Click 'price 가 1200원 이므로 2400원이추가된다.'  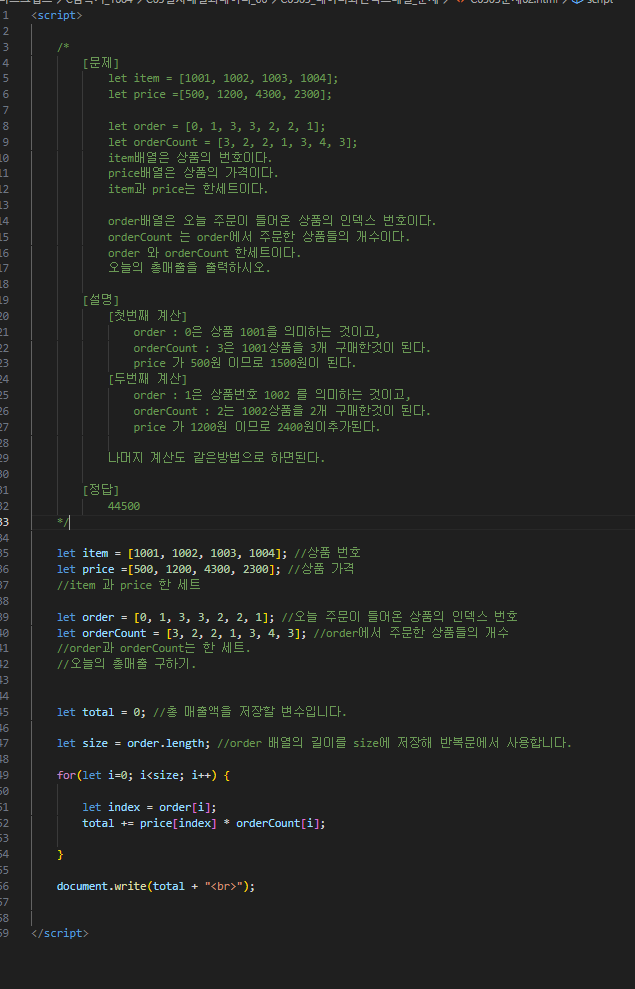(257, 426)
